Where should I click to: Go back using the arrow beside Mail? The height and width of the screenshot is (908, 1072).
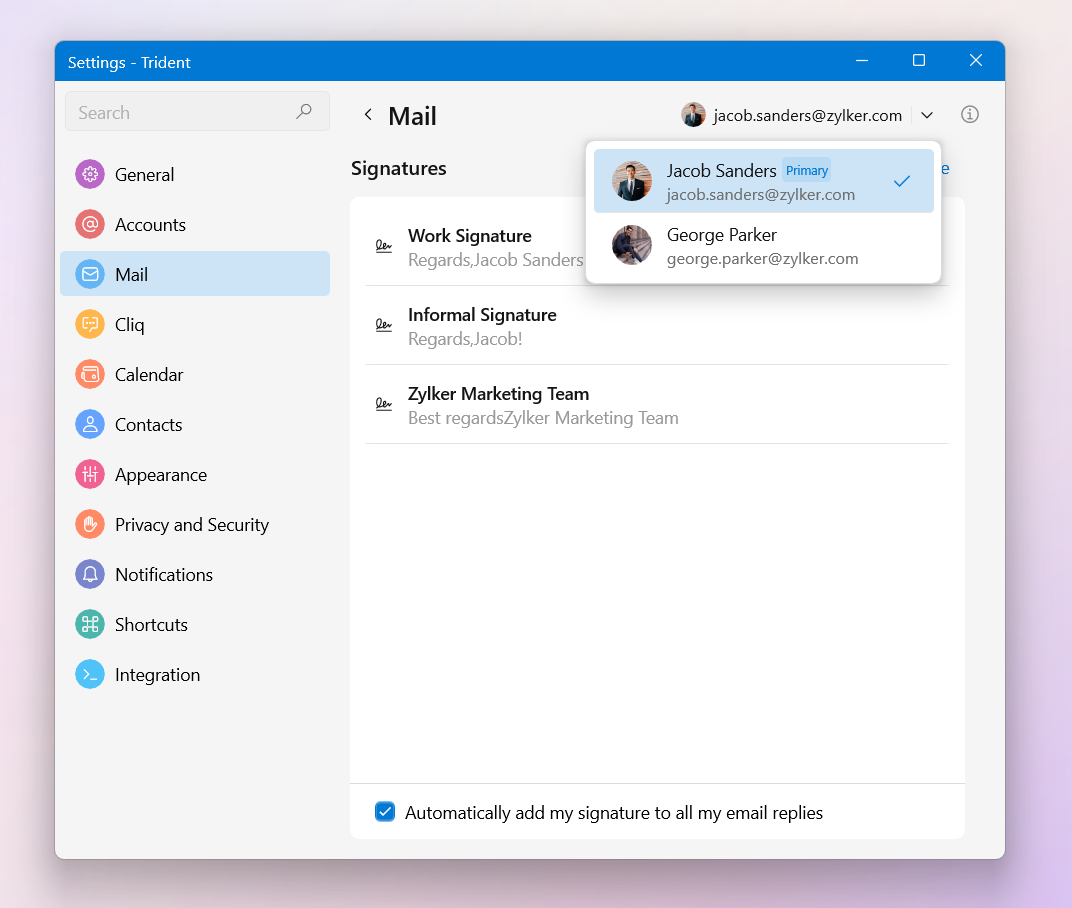tap(368, 114)
